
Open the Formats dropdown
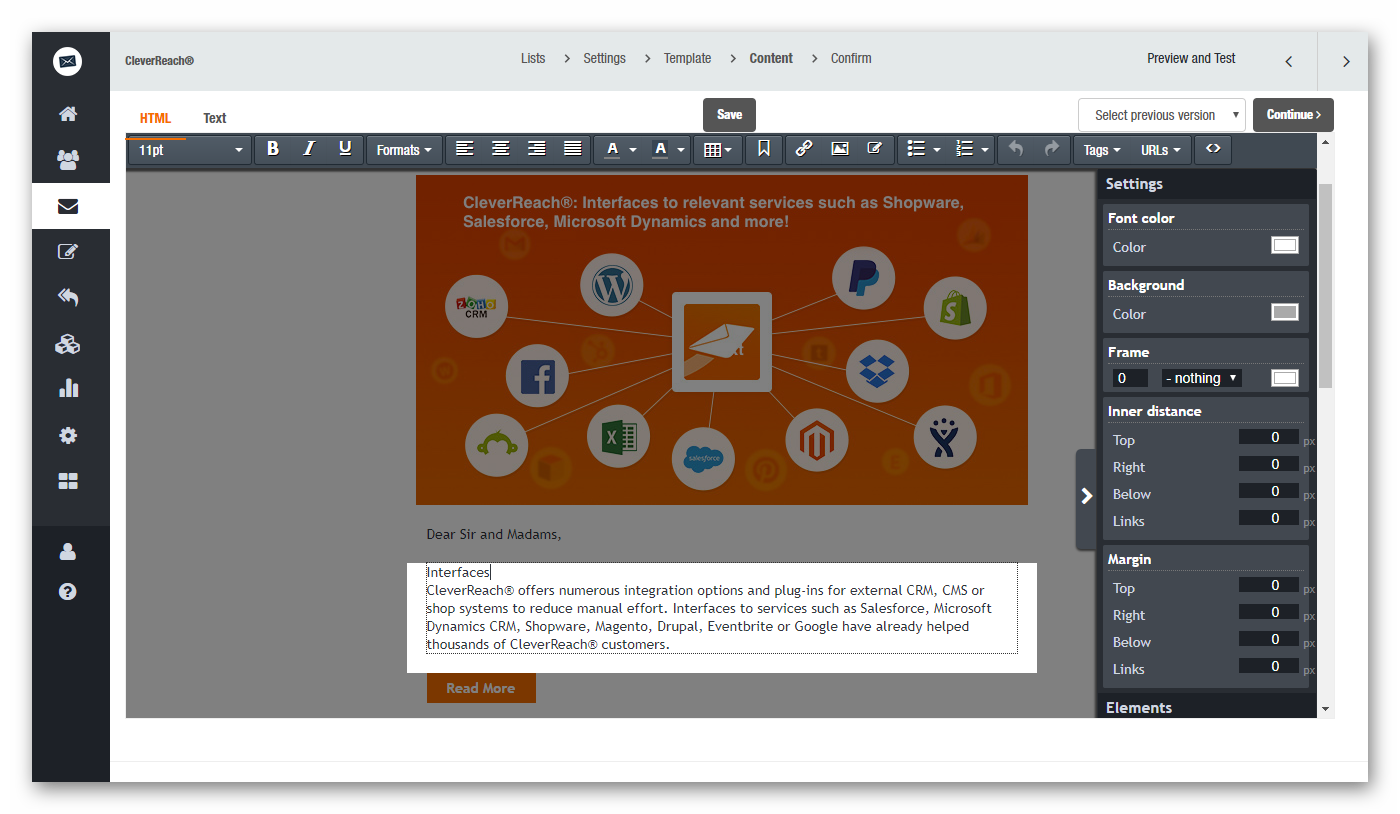404,150
